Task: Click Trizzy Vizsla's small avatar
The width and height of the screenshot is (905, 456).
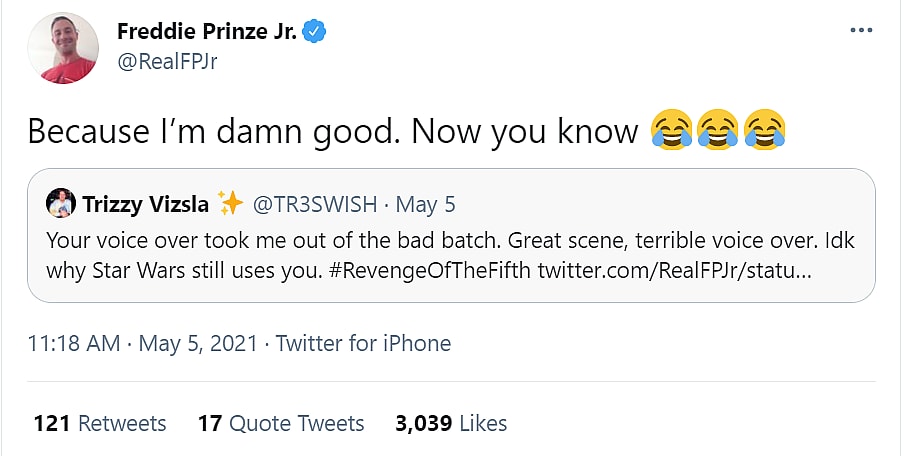Action: click(x=61, y=204)
